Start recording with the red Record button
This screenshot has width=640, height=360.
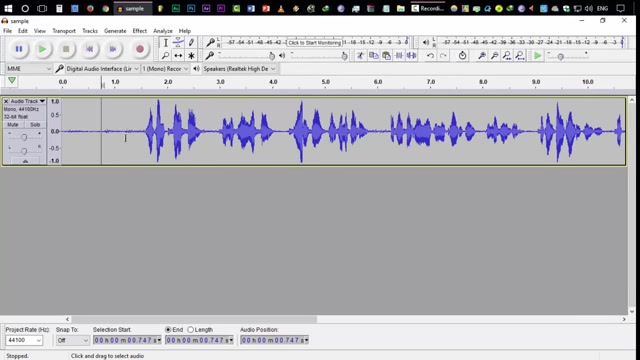pyautogui.click(x=140, y=49)
